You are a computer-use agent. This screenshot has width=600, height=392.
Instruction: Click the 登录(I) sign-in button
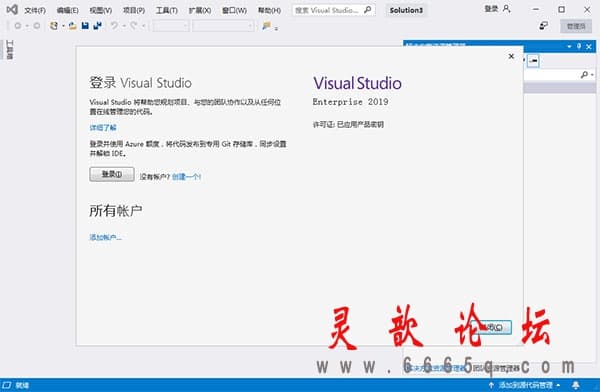112,174
